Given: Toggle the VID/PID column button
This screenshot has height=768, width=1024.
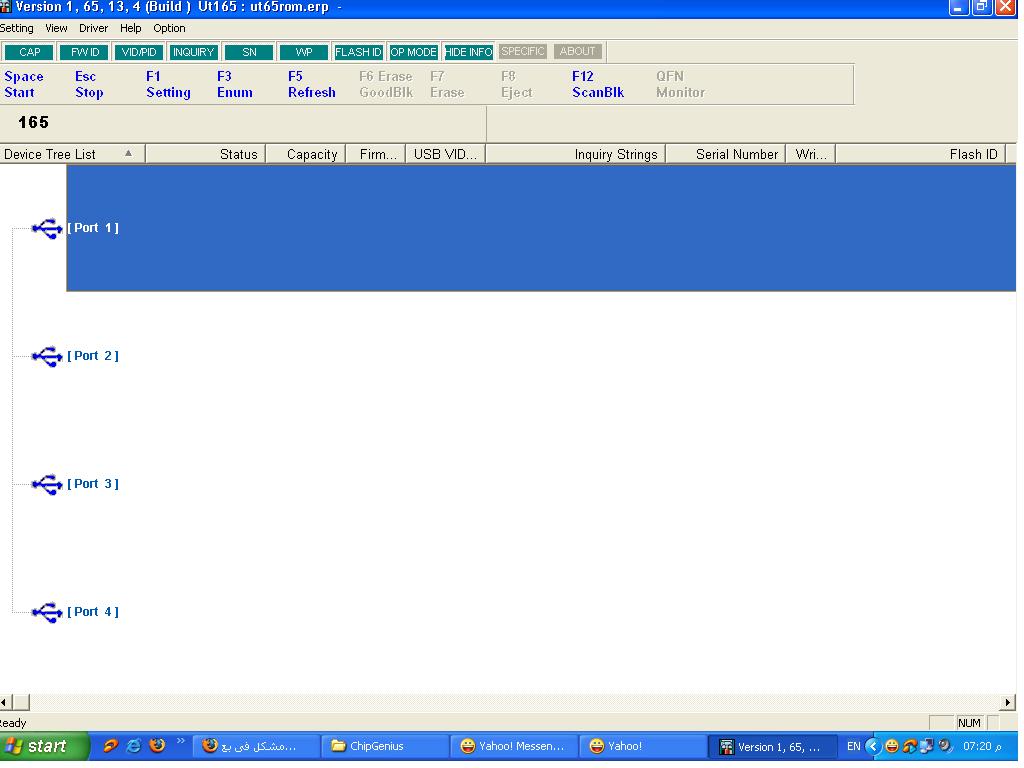Looking at the screenshot, I should pos(139,52).
